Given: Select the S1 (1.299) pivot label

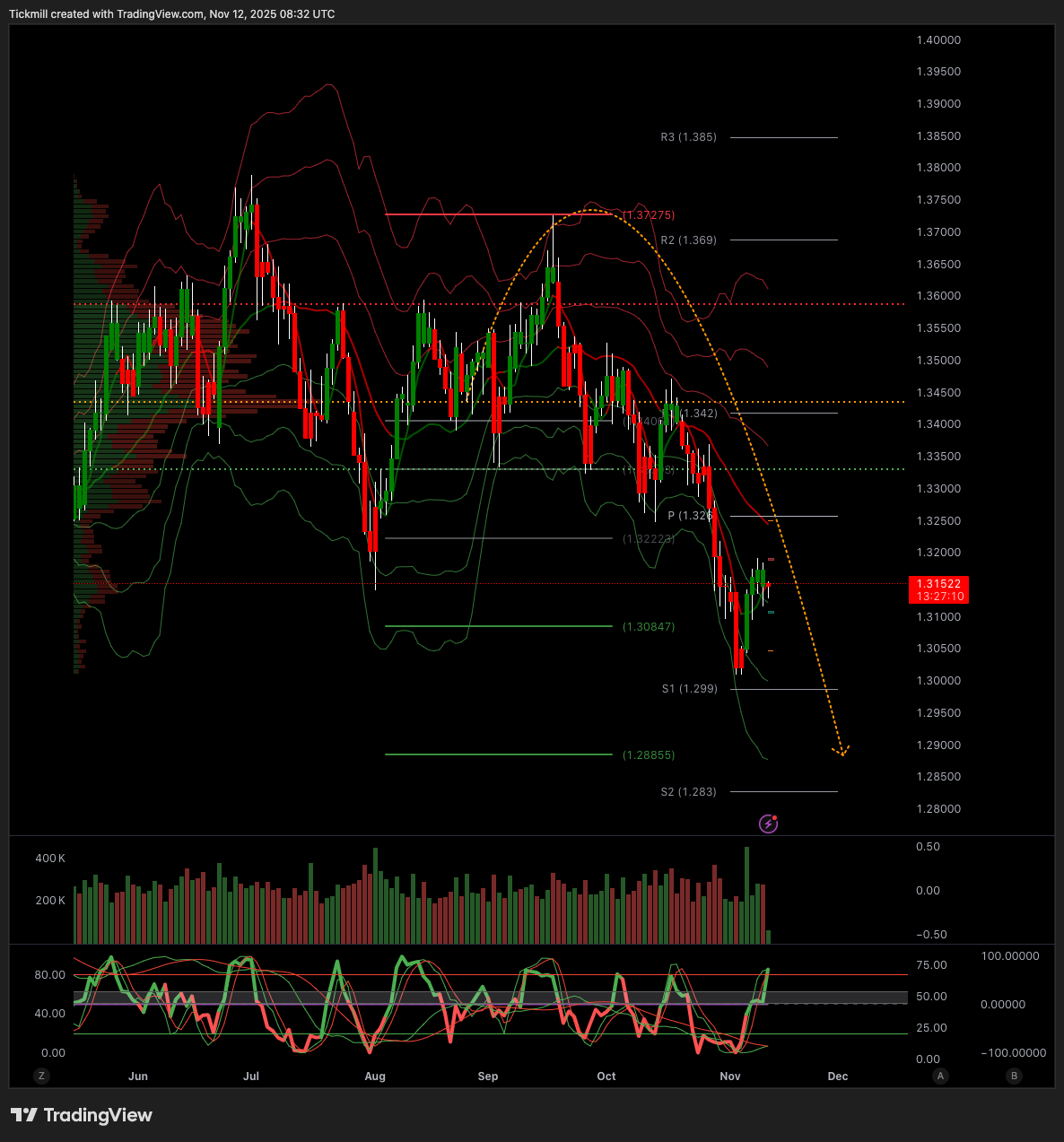Looking at the screenshot, I should 689,689.
